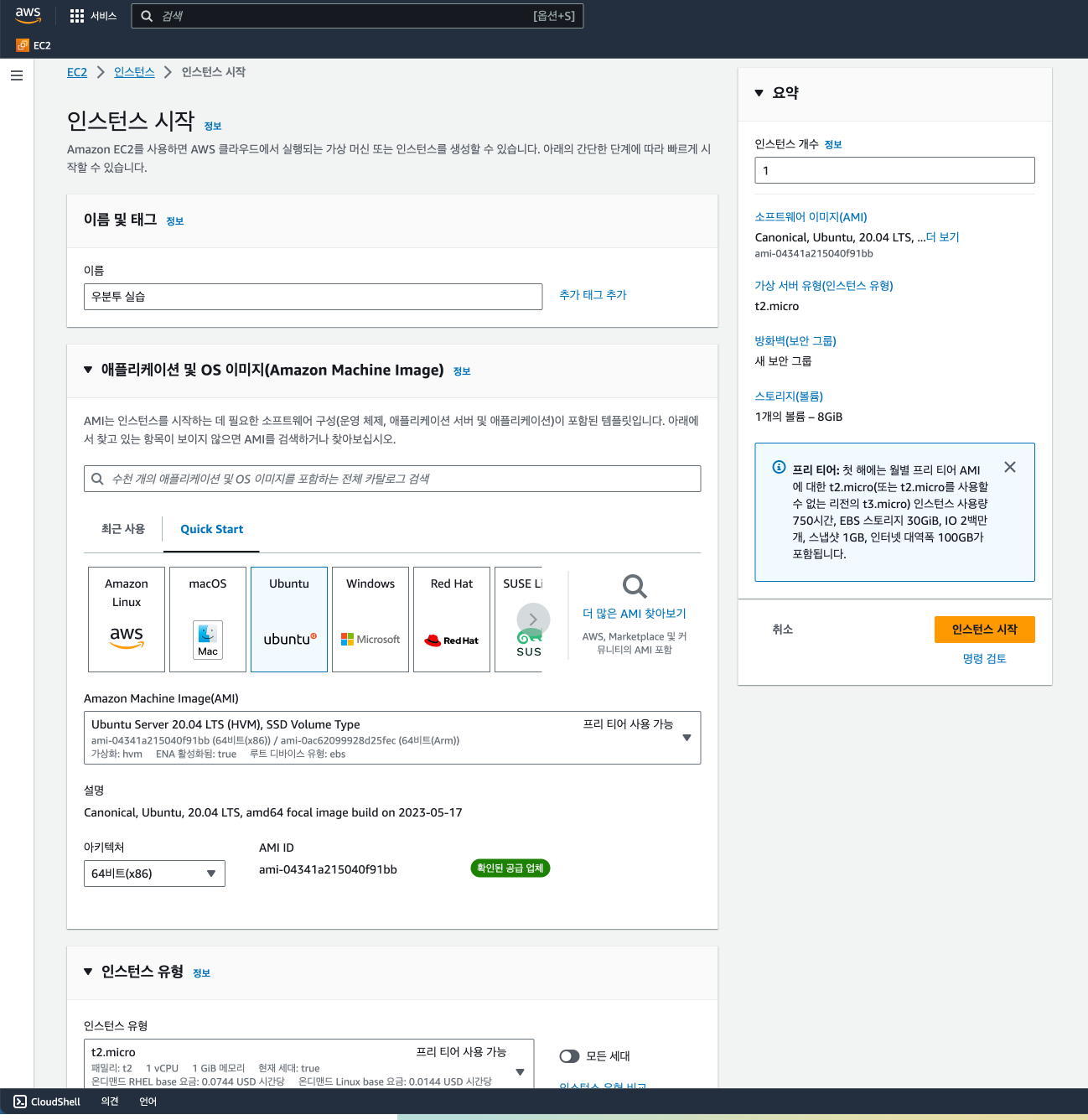Image resolution: width=1088 pixels, height=1120 pixels.
Task: Click the large magnifier for more AMIs
Action: [635, 586]
